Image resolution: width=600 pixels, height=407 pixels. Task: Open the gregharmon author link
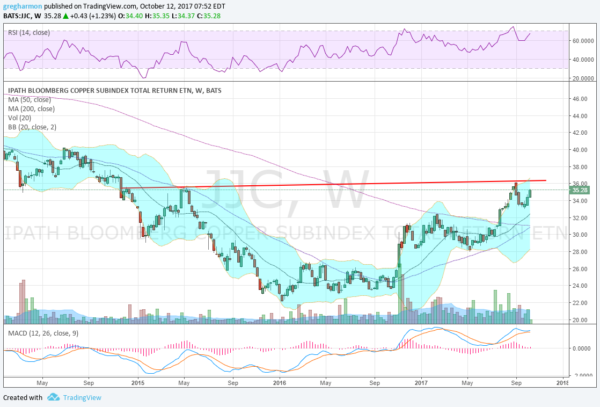(23, 7)
